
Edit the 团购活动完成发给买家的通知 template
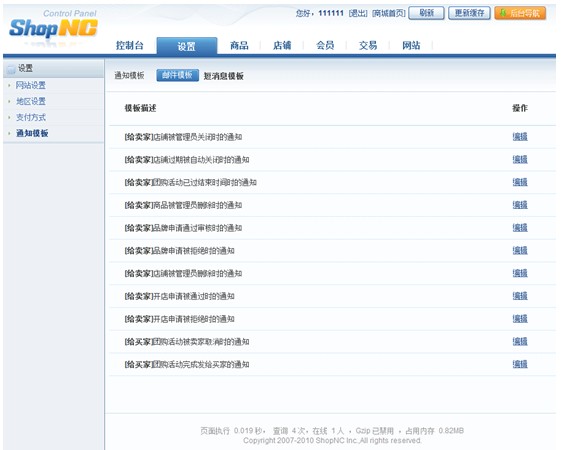pos(520,364)
